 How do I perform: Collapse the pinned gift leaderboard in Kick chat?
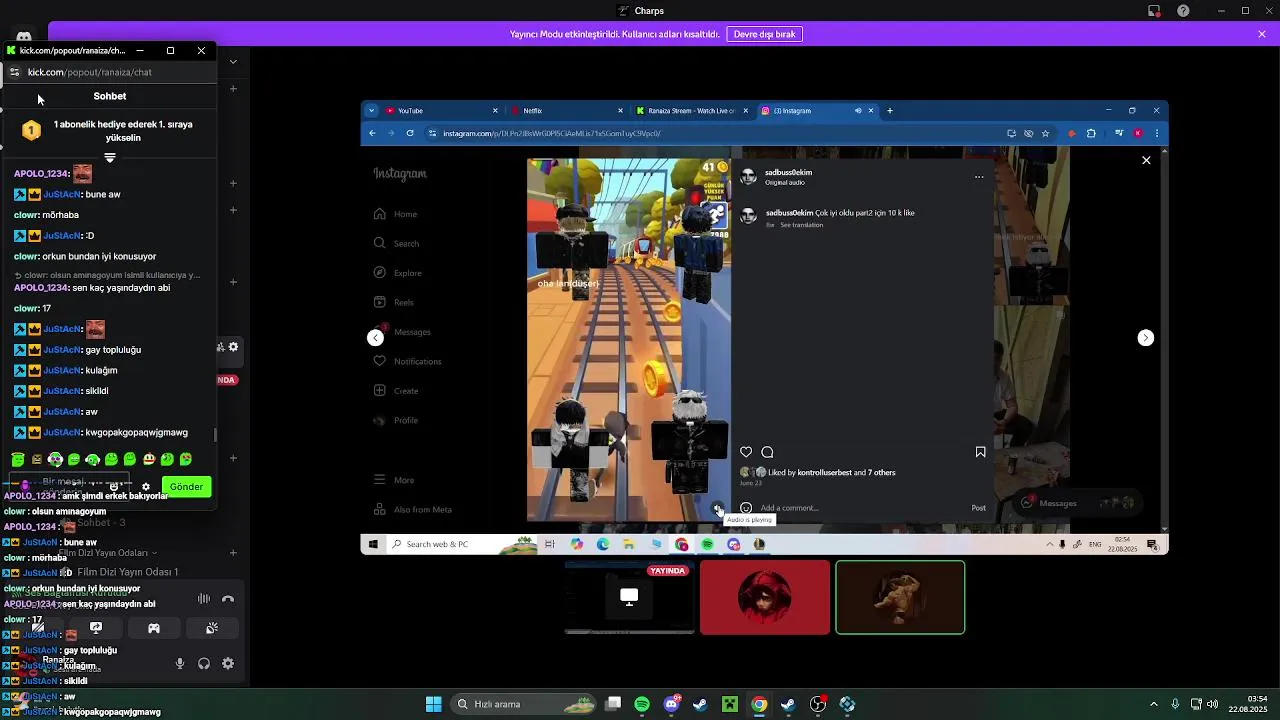(110, 158)
